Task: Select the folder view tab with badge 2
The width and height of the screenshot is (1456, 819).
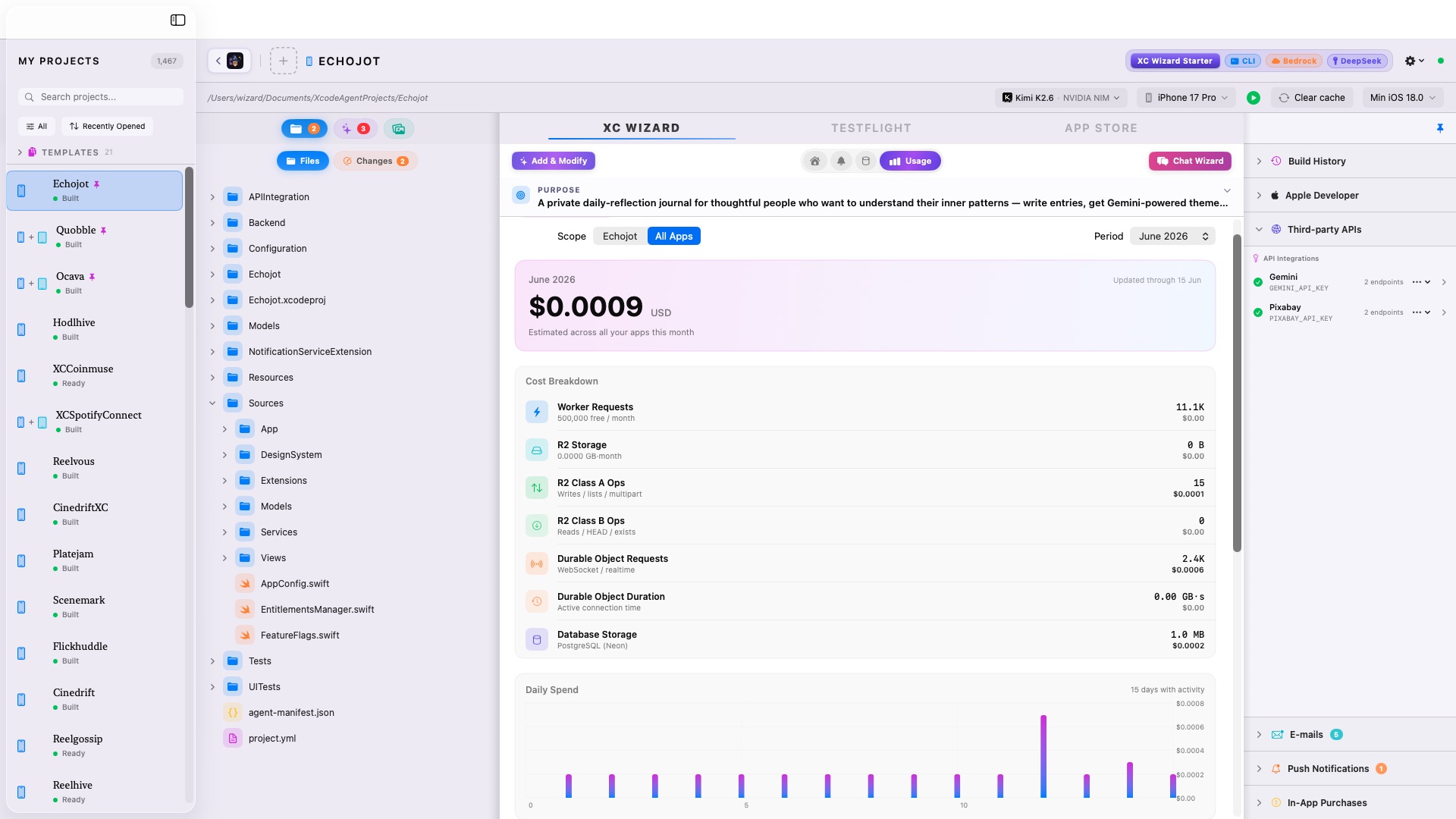Action: [x=304, y=129]
